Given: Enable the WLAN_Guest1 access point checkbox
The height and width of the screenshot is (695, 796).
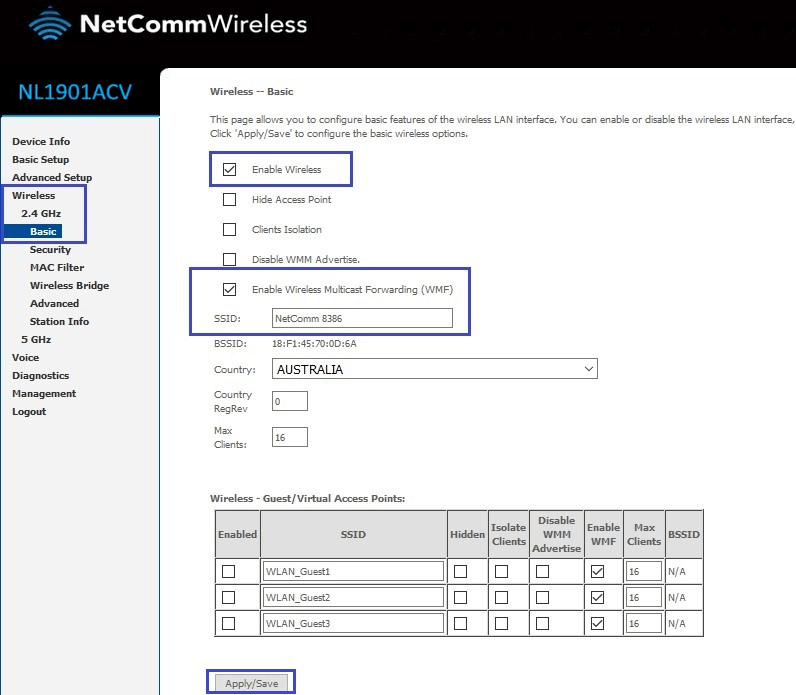Looking at the screenshot, I should coord(228,571).
